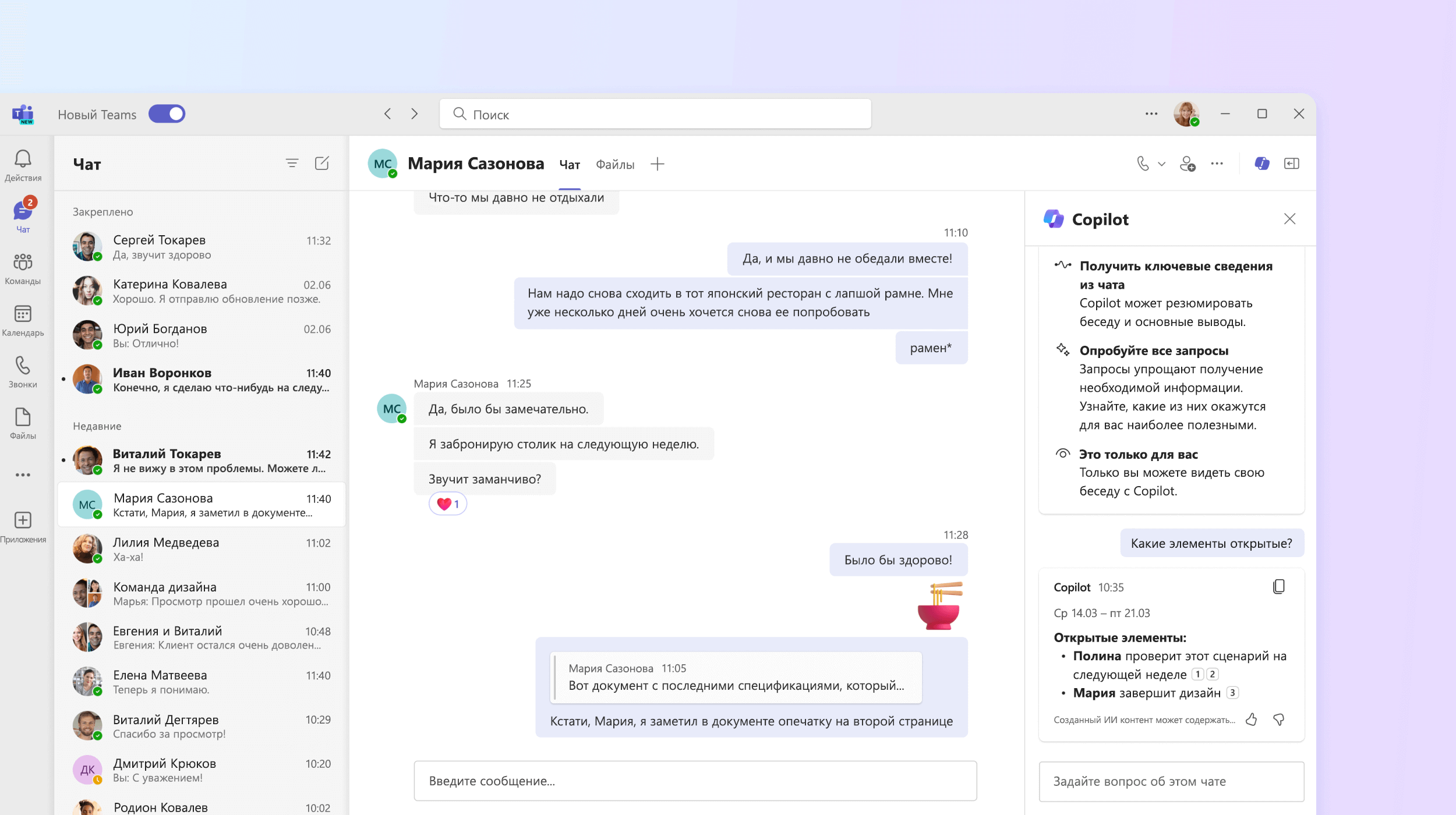Click Опробуйте все запросы suggestion
This screenshot has height=815, width=1456.
pyautogui.click(x=1154, y=350)
